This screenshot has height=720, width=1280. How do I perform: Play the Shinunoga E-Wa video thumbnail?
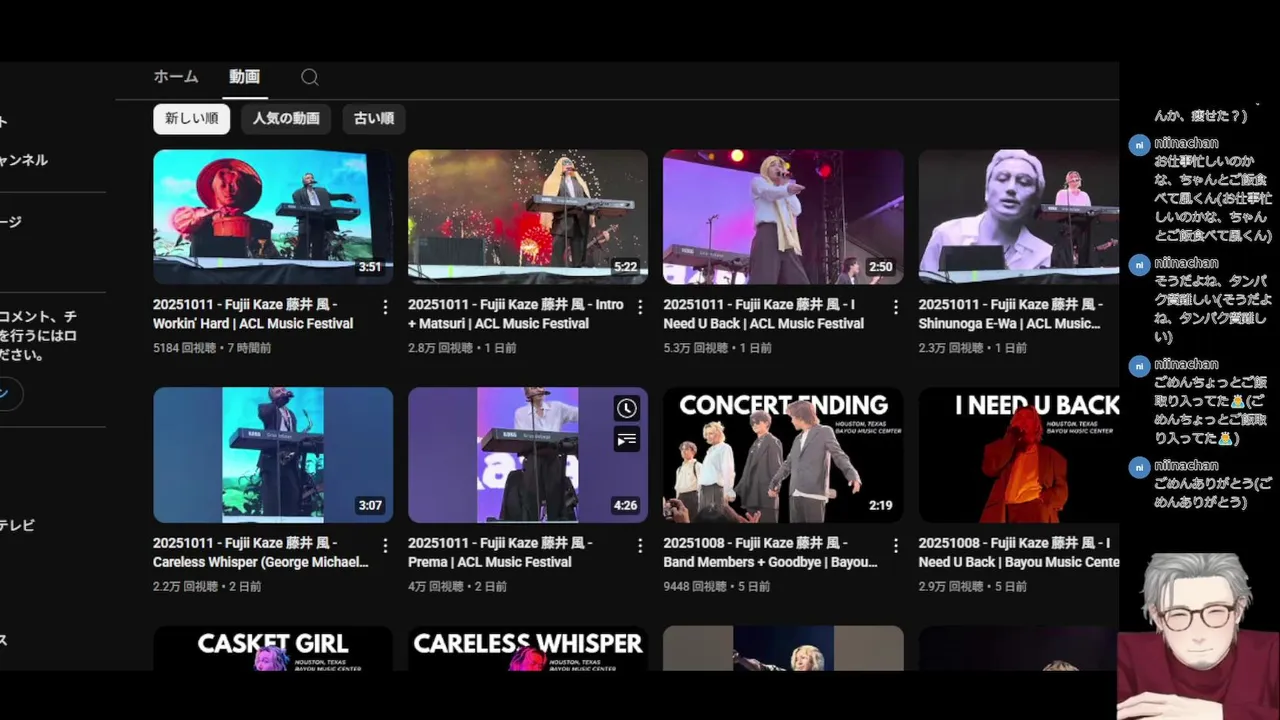[1019, 217]
